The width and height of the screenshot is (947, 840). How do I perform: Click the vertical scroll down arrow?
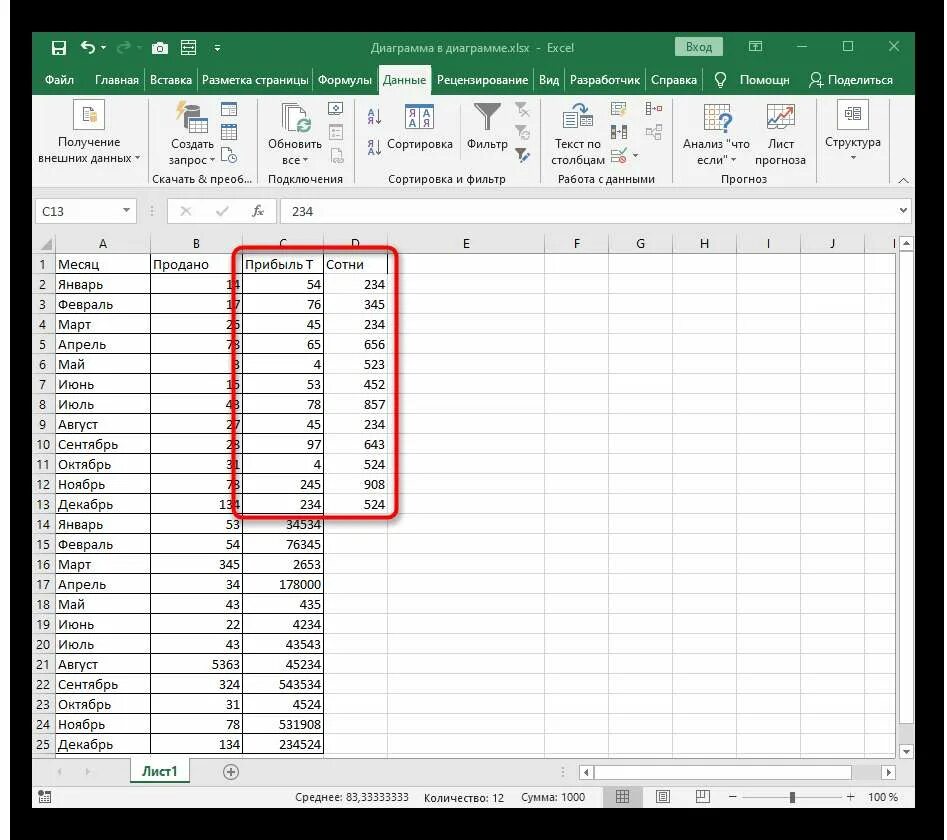coord(906,751)
